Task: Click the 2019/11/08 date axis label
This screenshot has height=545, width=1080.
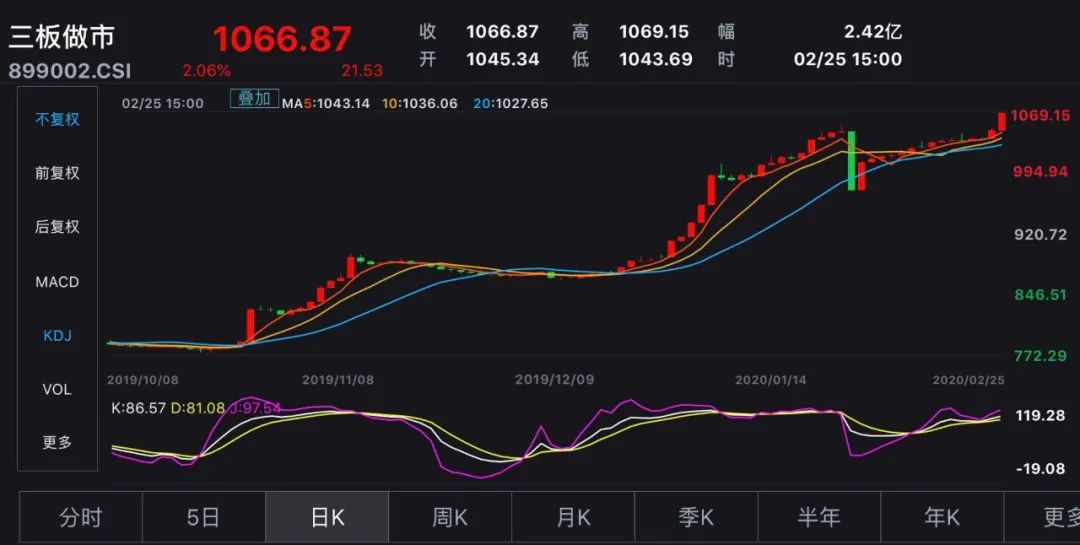Action: (338, 380)
